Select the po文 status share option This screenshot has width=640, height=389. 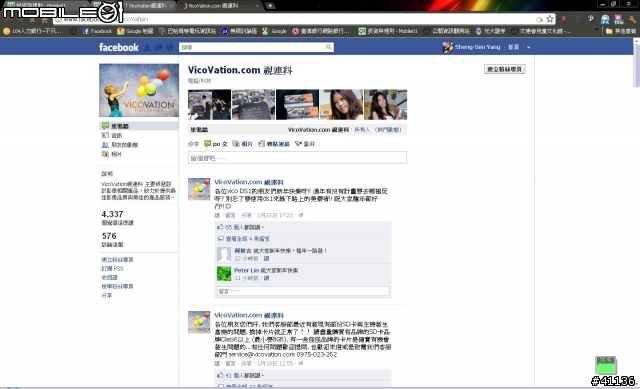(216, 144)
